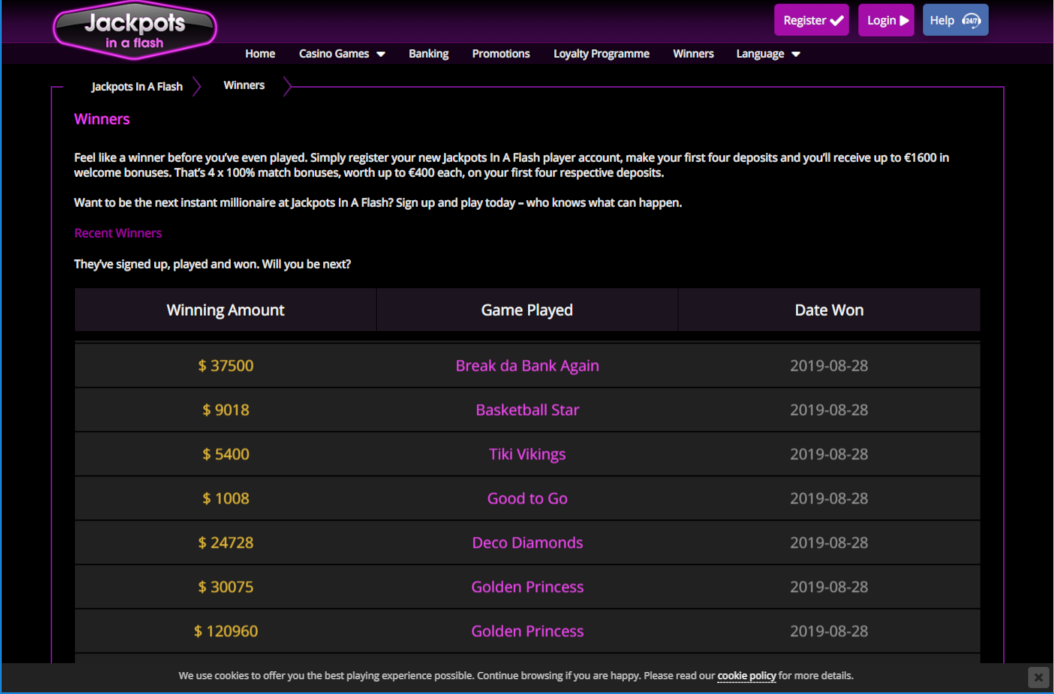Open the Basketball Star game link
Image resolution: width=1054 pixels, height=694 pixels.
tap(527, 410)
